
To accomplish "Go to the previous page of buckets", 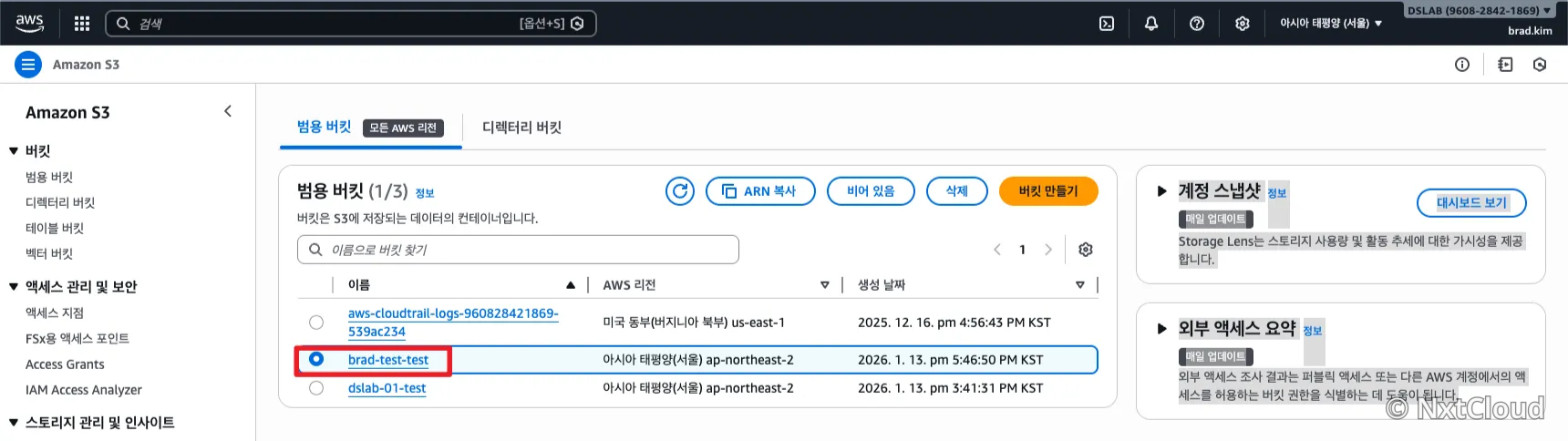I will point(997,250).
